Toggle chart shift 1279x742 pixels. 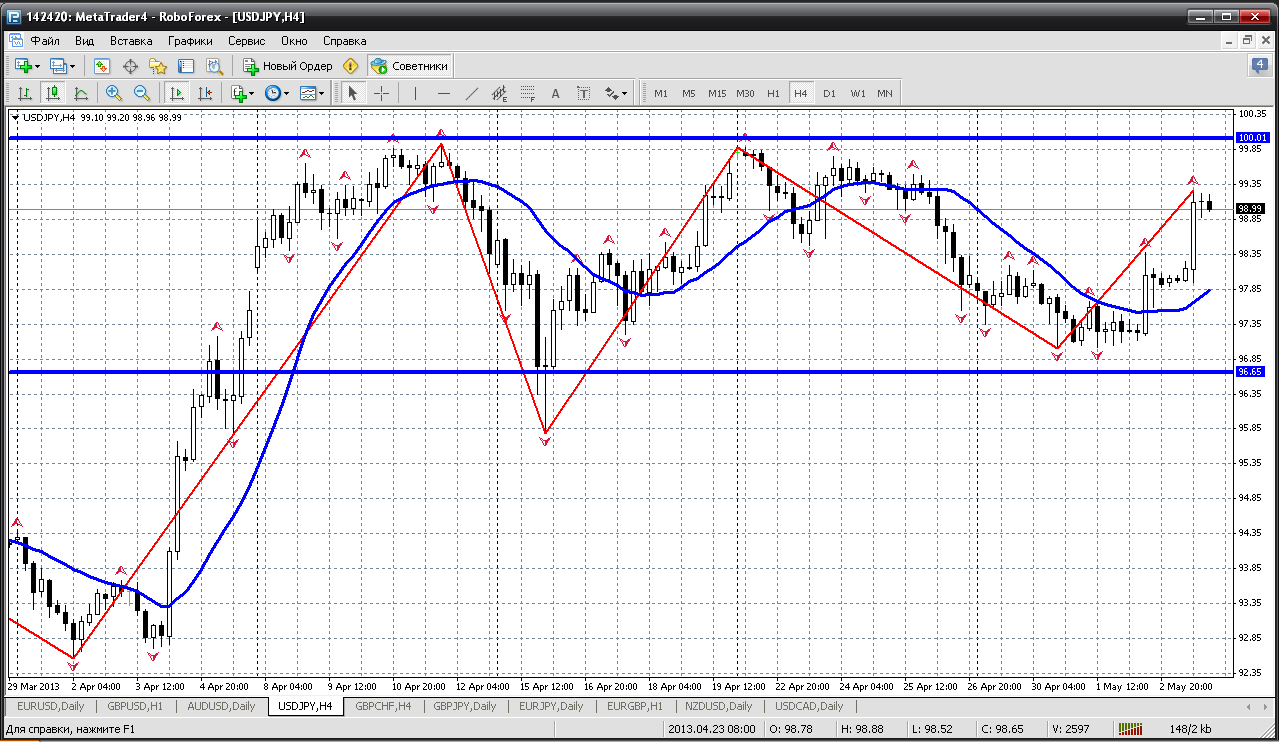pyautogui.click(x=205, y=93)
